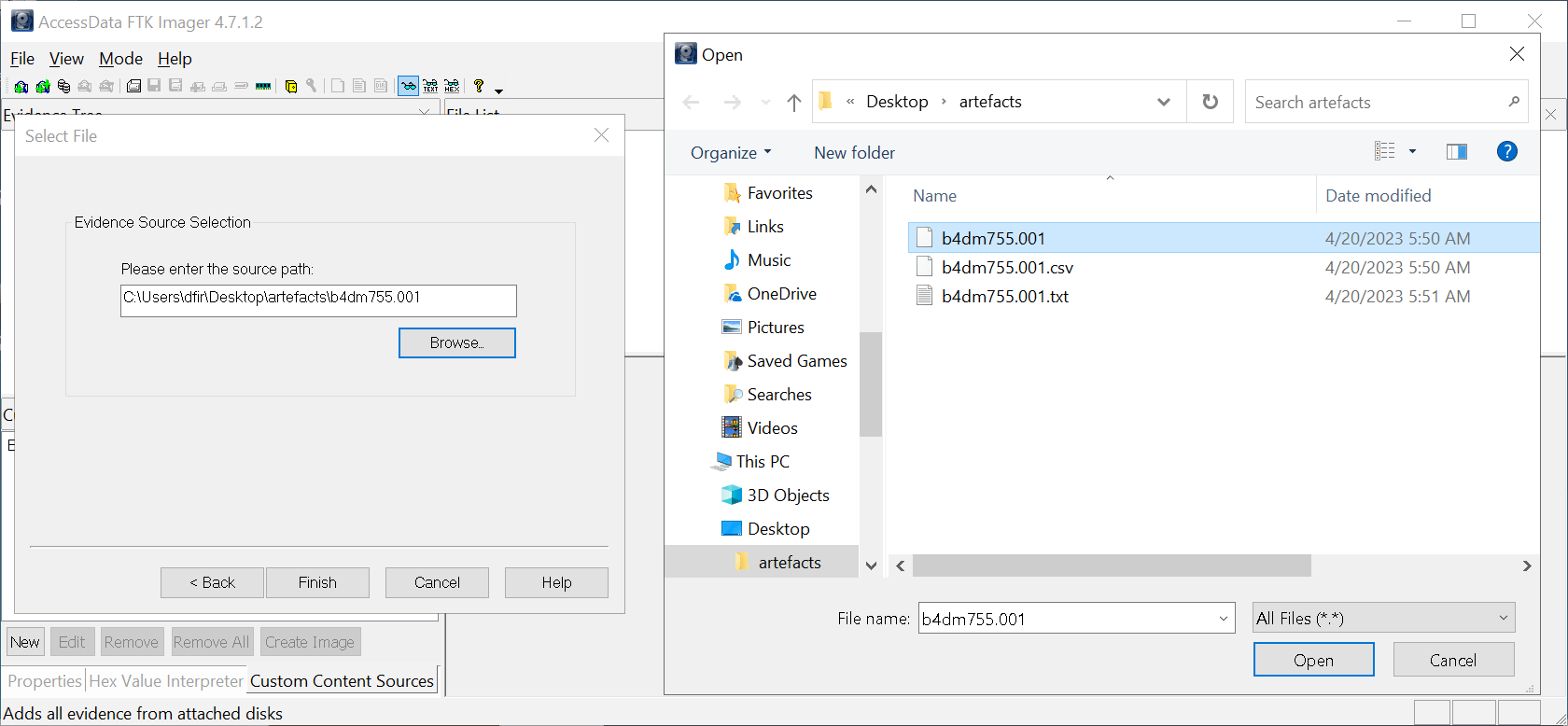Click the horizontal scrollbar in the file list
Image resolution: width=1568 pixels, height=726 pixels.
[x=1111, y=565]
